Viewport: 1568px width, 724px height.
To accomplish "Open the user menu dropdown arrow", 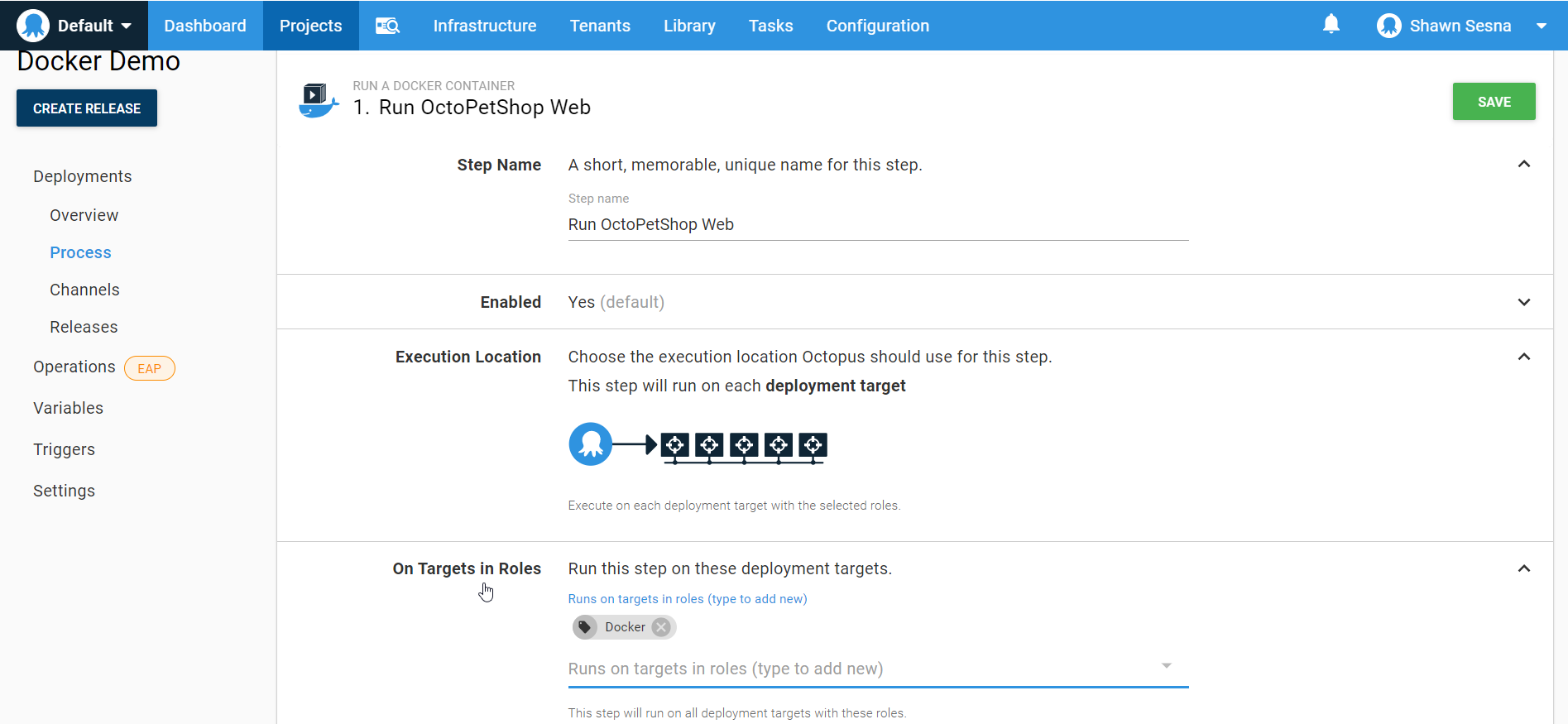I will click(1541, 26).
